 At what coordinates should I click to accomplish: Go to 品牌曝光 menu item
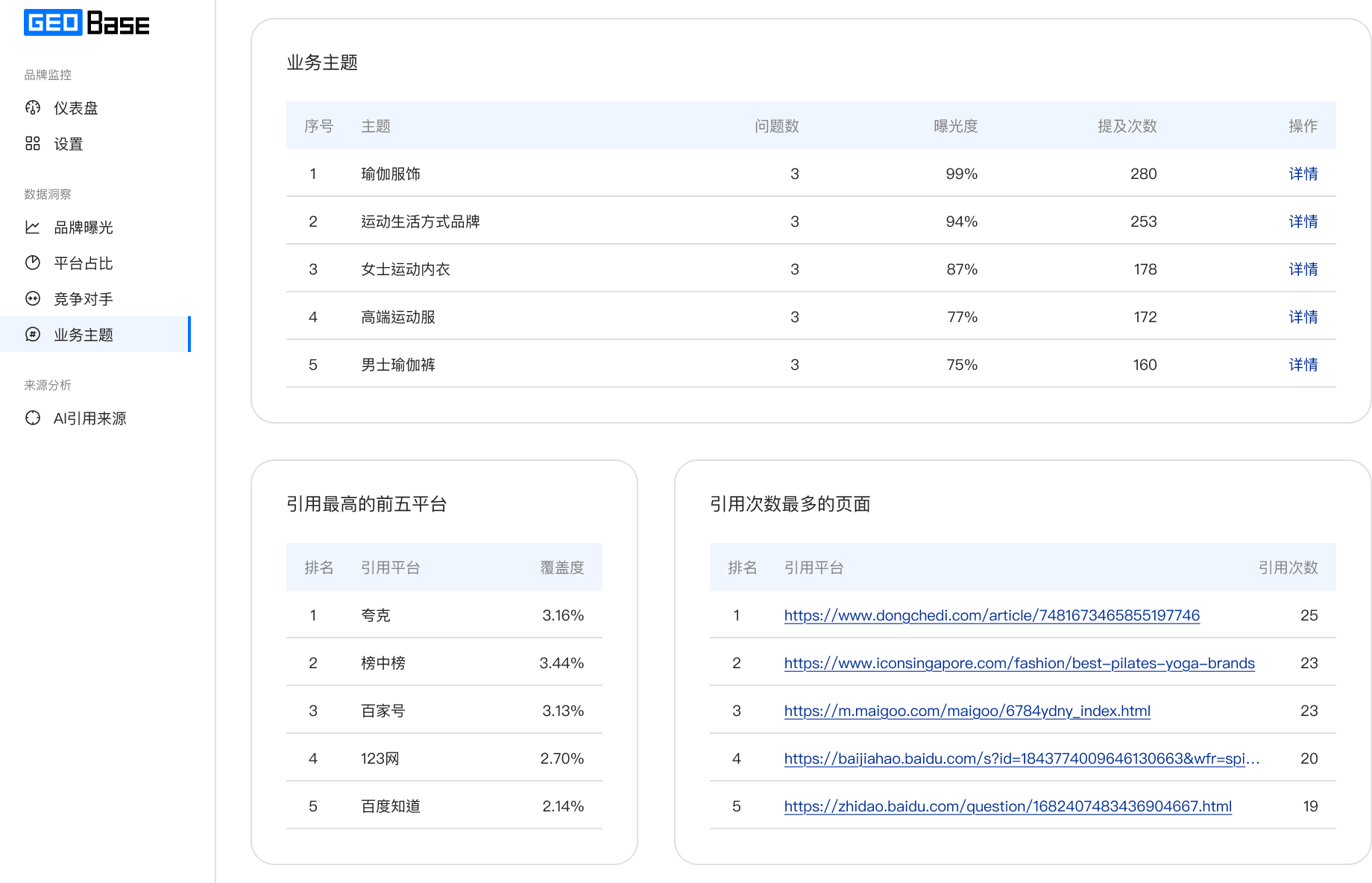click(x=95, y=227)
